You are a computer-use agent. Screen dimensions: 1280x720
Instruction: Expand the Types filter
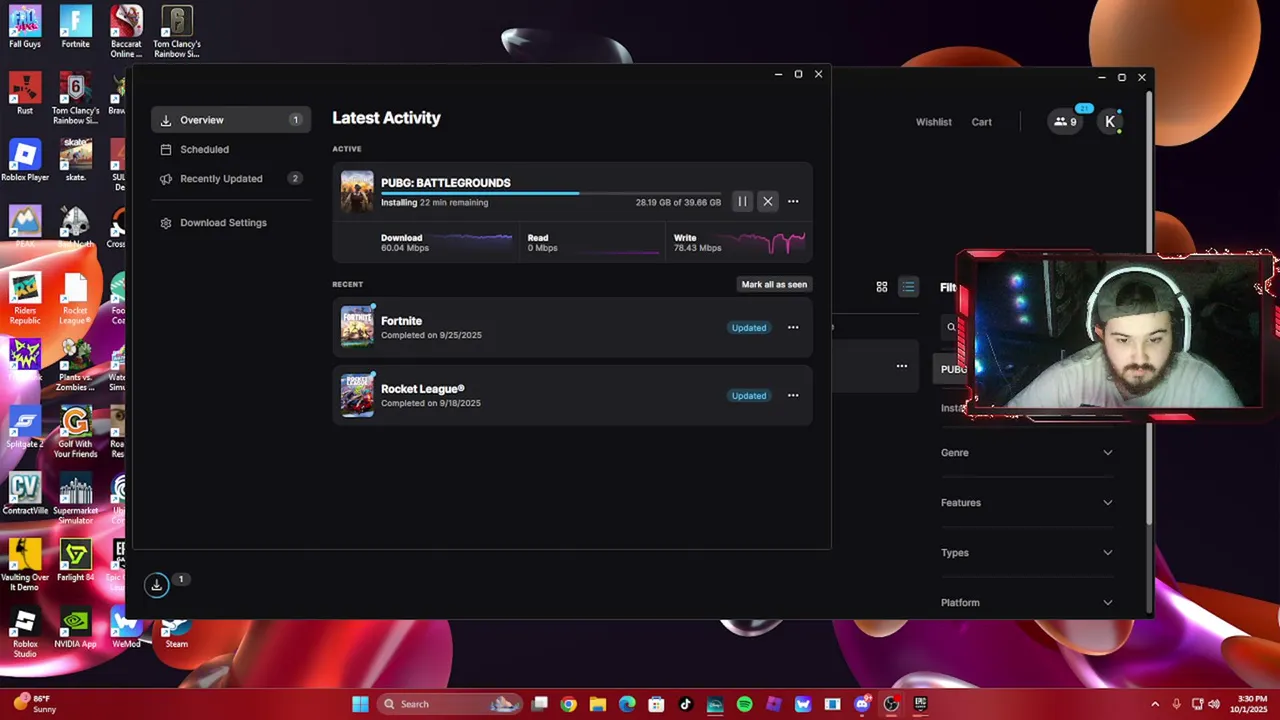(1027, 553)
